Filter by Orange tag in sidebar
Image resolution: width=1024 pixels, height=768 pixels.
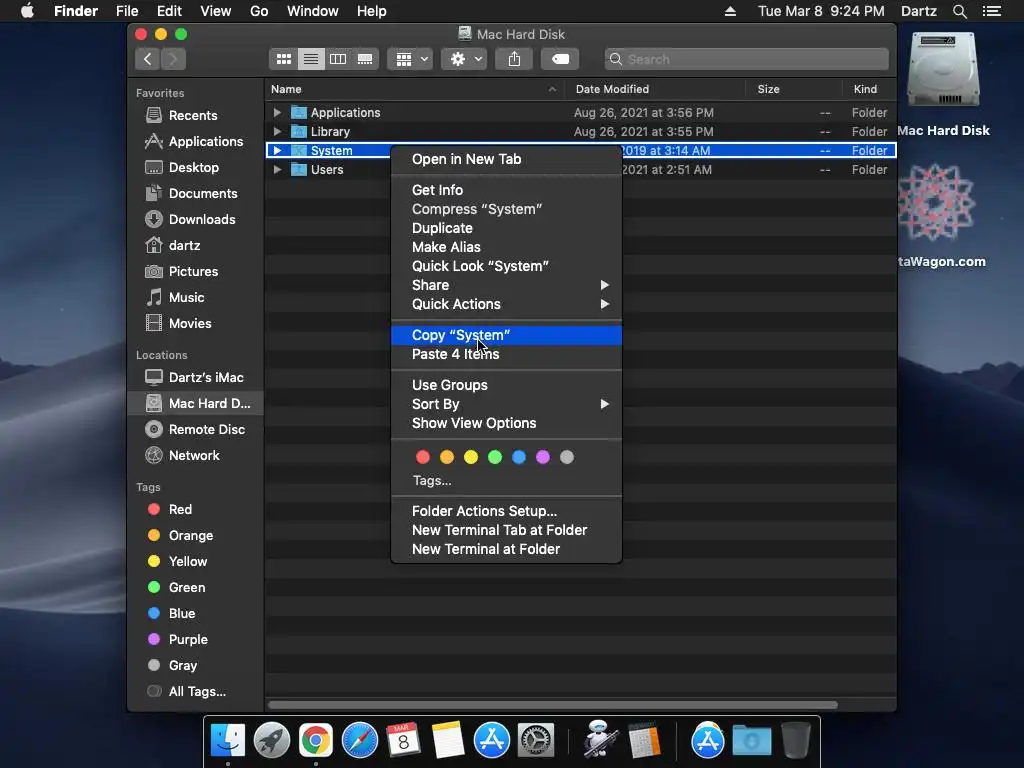tap(191, 536)
